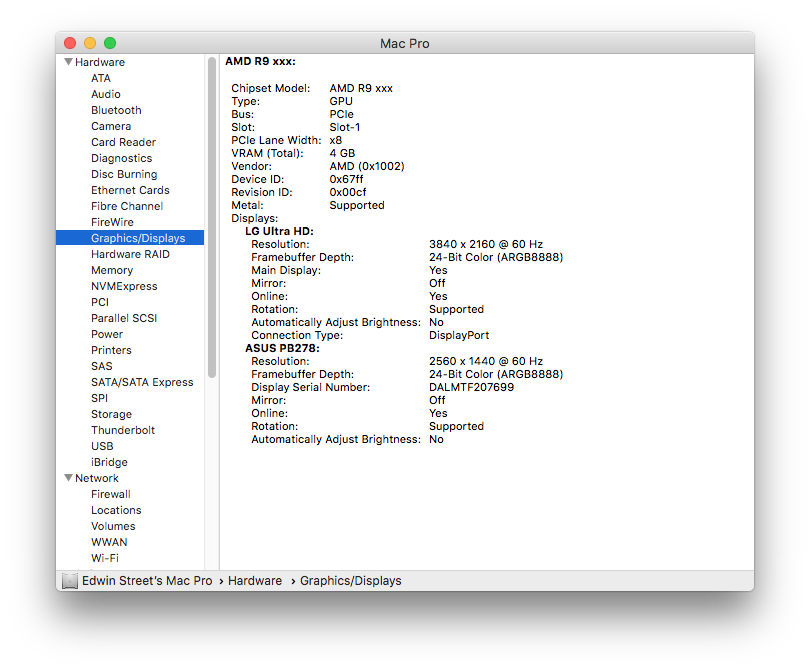
Task: Open the Printers entry
Action: click(x=111, y=350)
